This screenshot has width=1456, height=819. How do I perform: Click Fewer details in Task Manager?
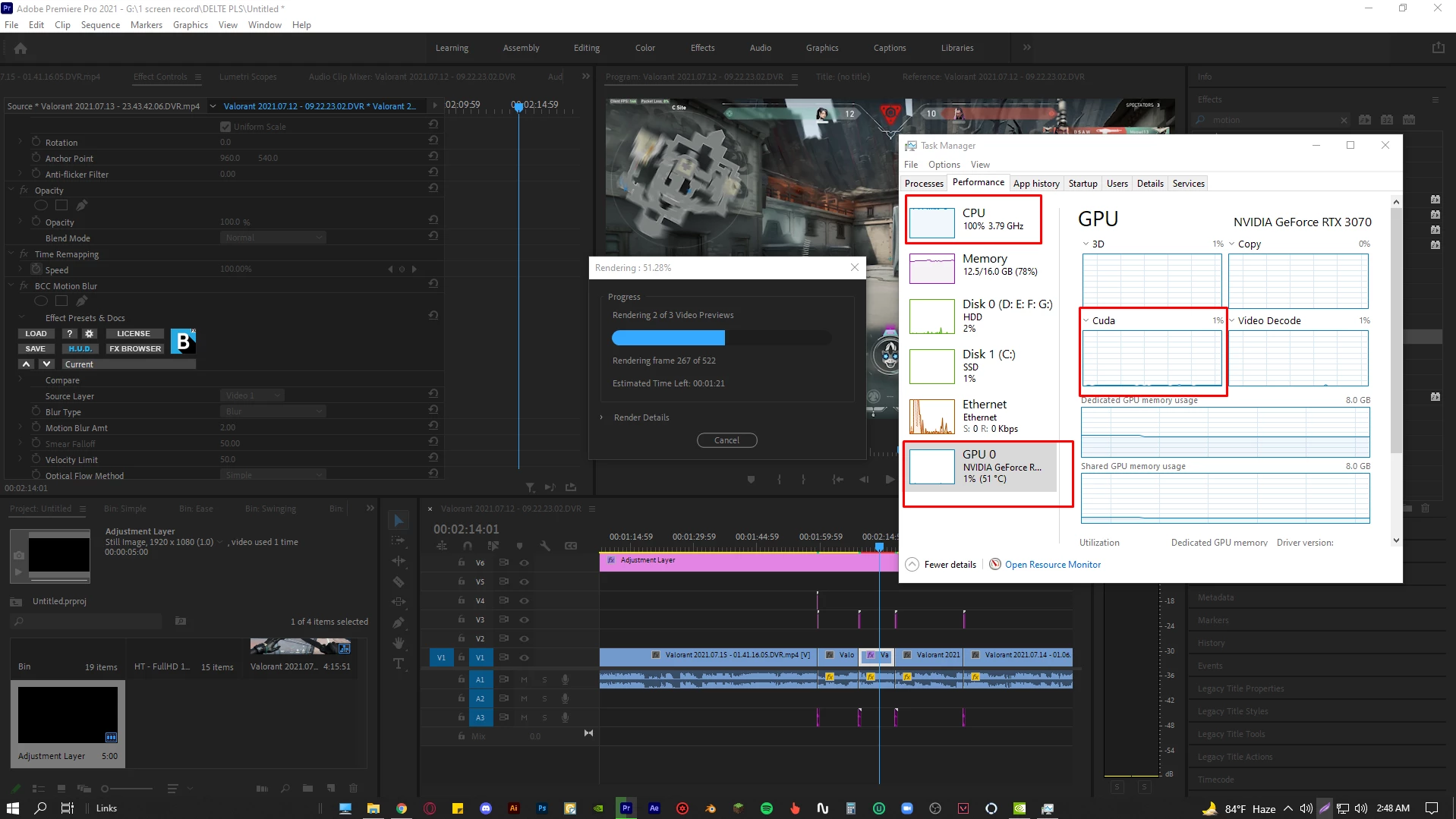coord(950,565)
